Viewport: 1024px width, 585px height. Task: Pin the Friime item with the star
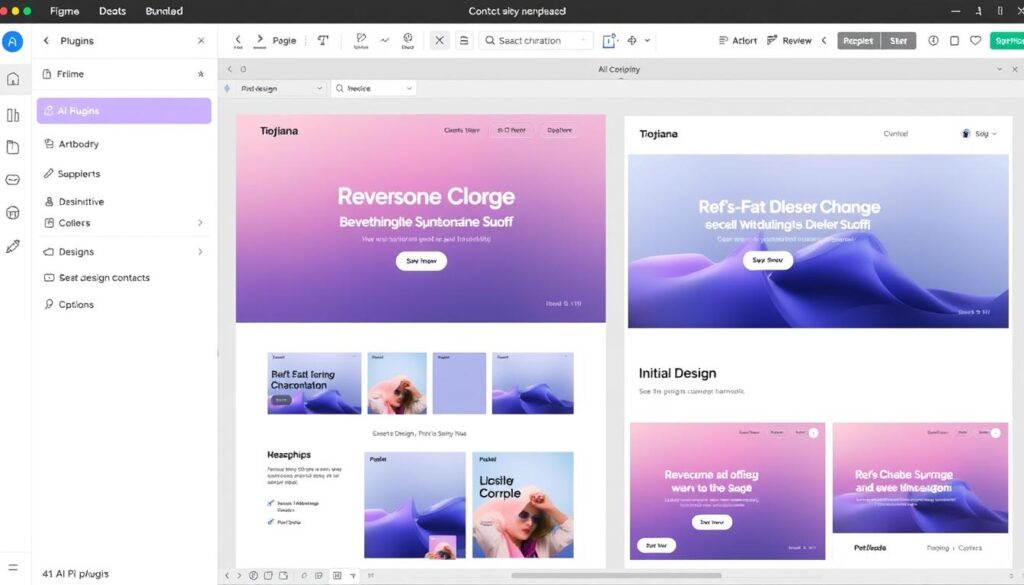coord(200,74)
